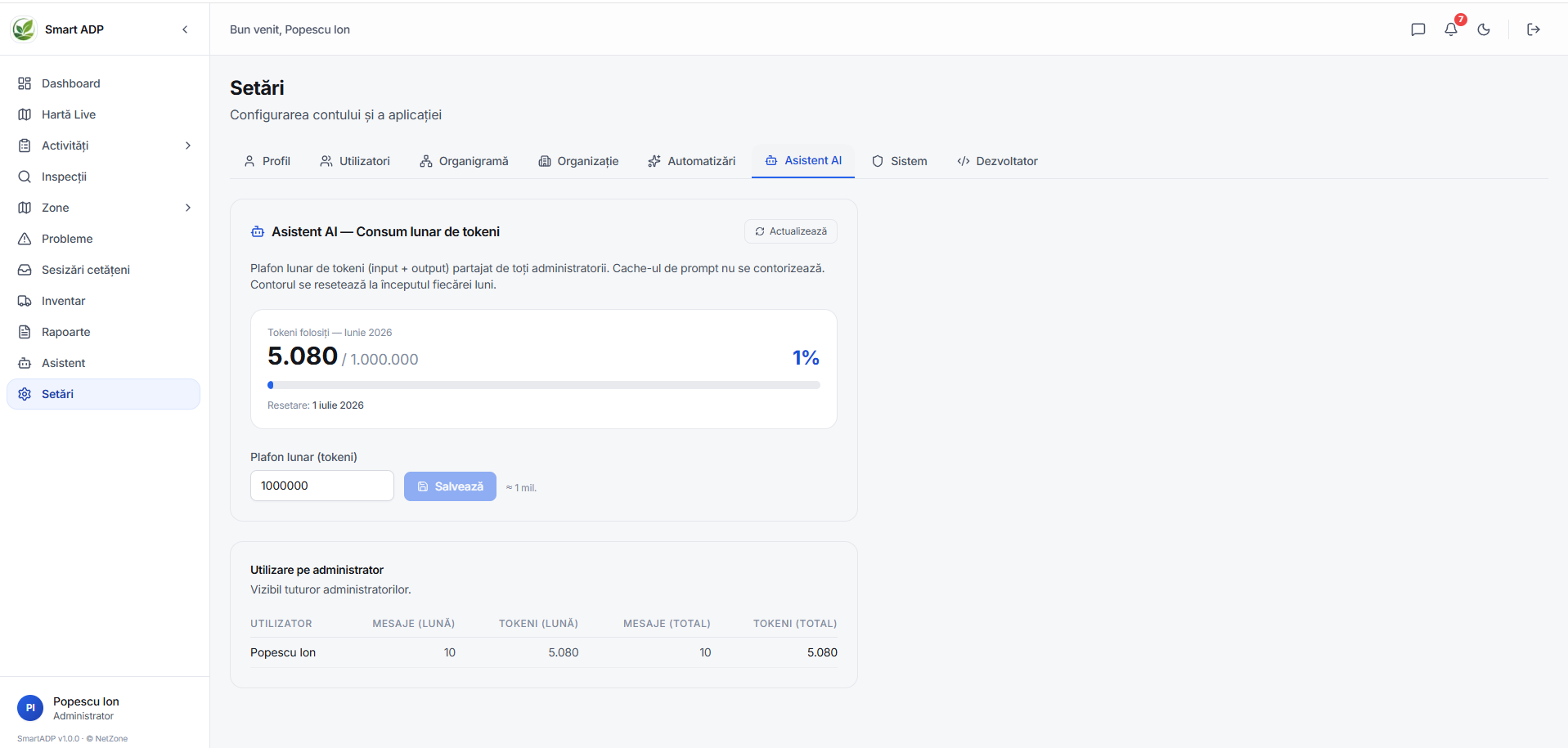
Task: Switch to the Sistem tab
Action: click(x=899, y=161)
